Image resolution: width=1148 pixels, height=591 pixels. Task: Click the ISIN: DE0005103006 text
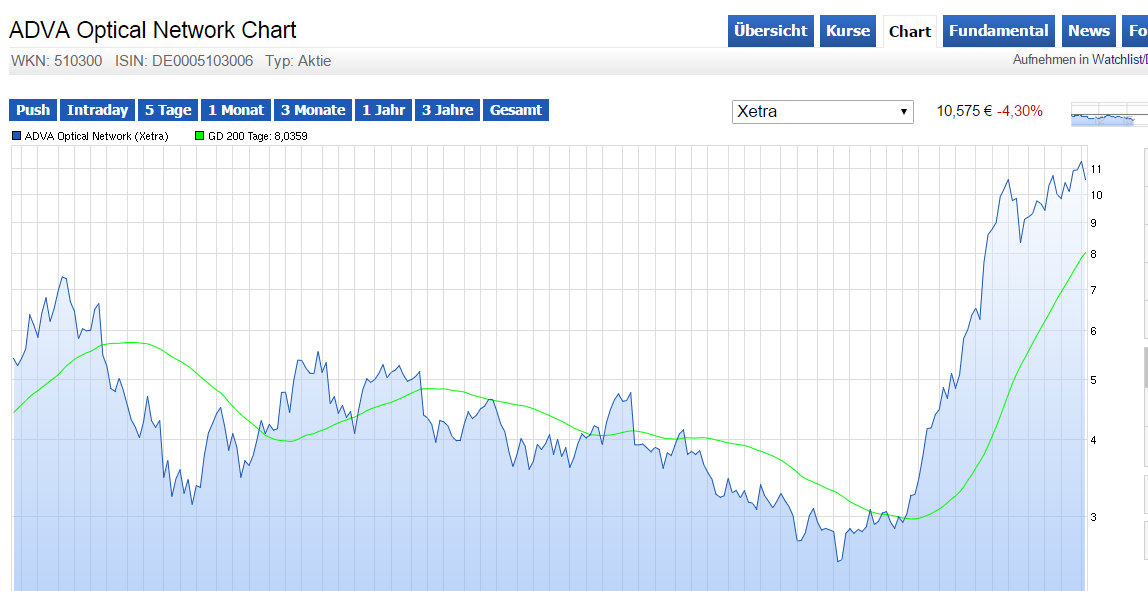(x=184, y=61)
